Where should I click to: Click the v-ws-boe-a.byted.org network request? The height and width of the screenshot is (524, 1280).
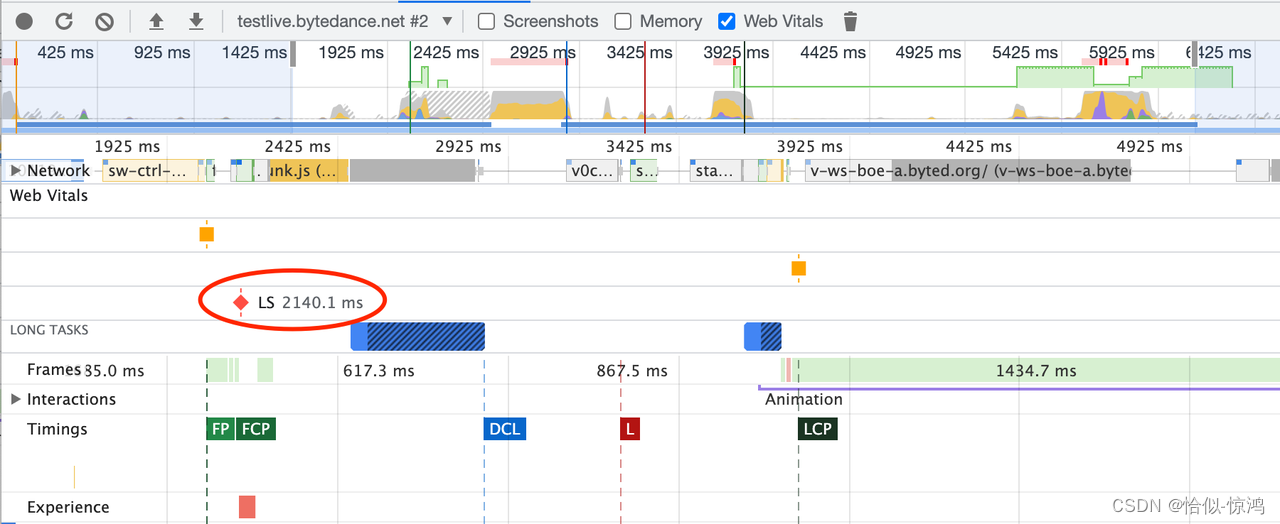(968, 171)
